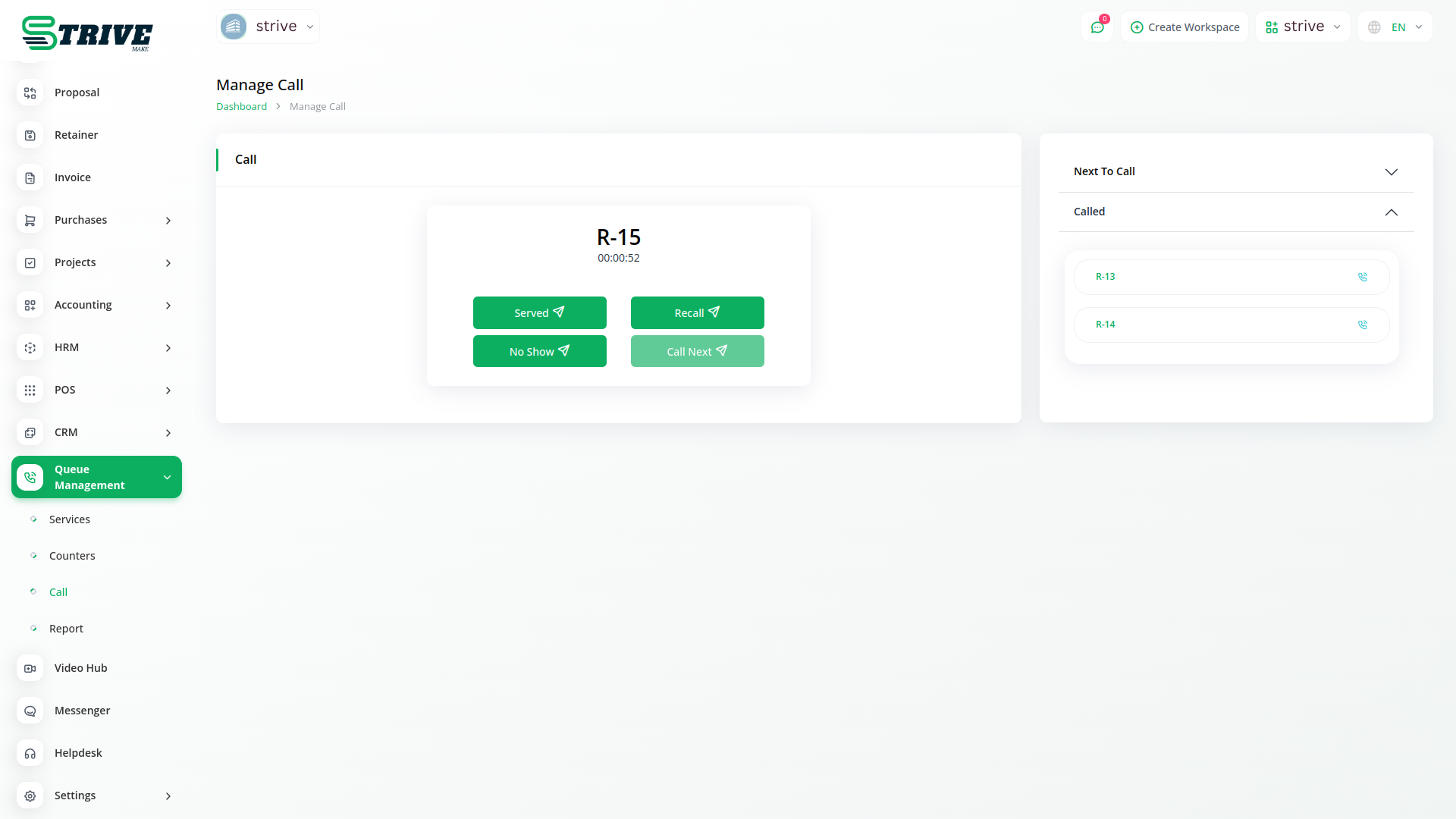Click the Invoice sidebar icon

30,177
